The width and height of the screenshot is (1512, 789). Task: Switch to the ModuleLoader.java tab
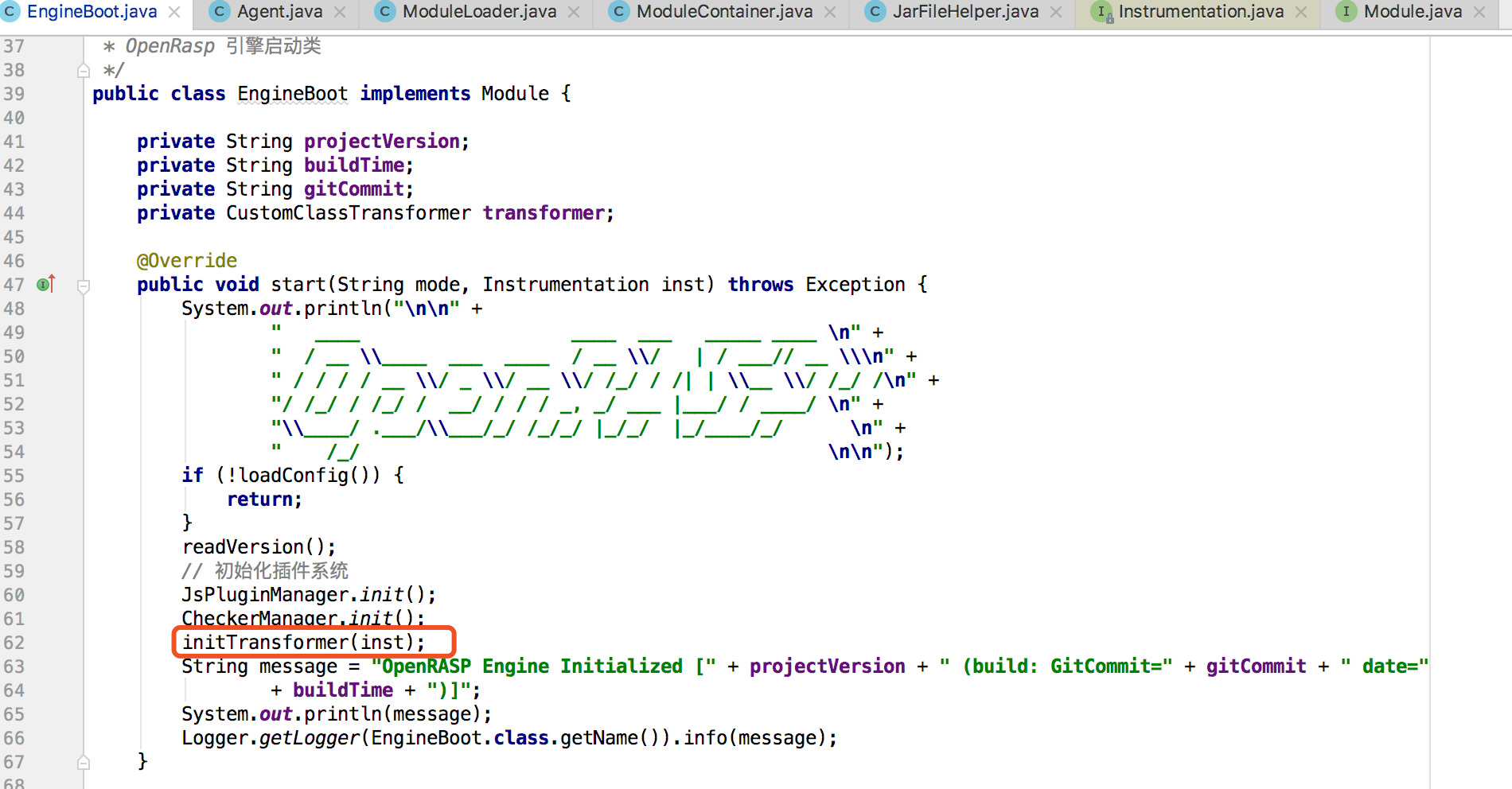[479, 12]
